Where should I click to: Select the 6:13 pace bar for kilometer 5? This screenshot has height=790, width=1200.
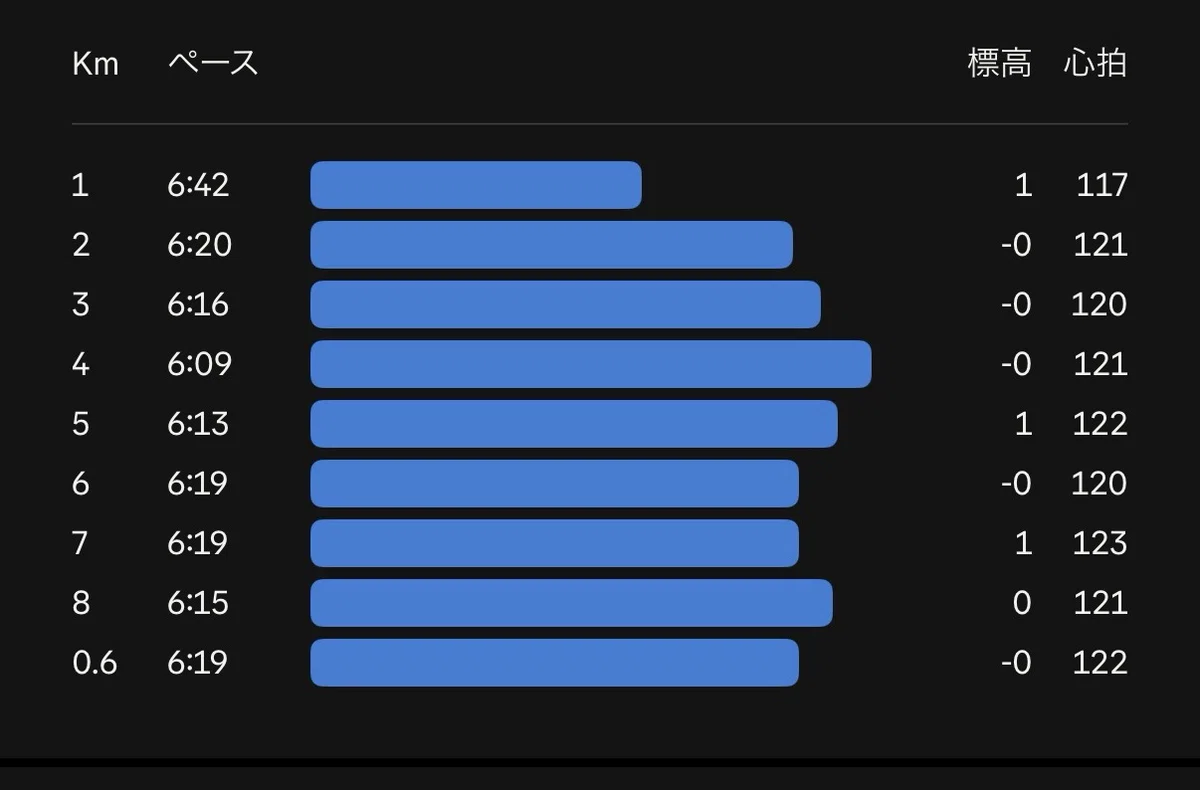(x=574, y=424)
